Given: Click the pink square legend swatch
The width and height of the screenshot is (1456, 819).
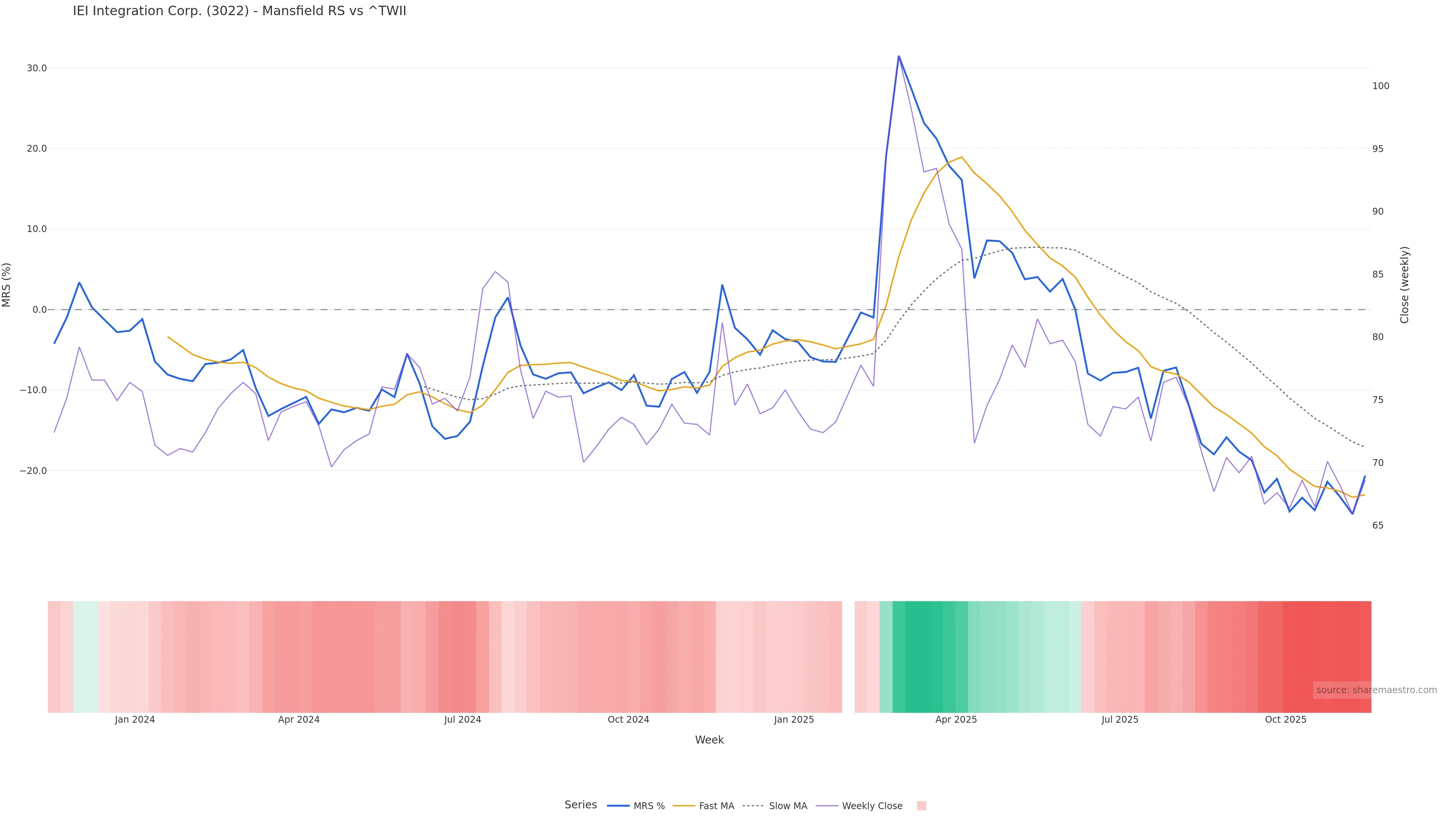Looking at the screenshot, I should click(921, 806).
